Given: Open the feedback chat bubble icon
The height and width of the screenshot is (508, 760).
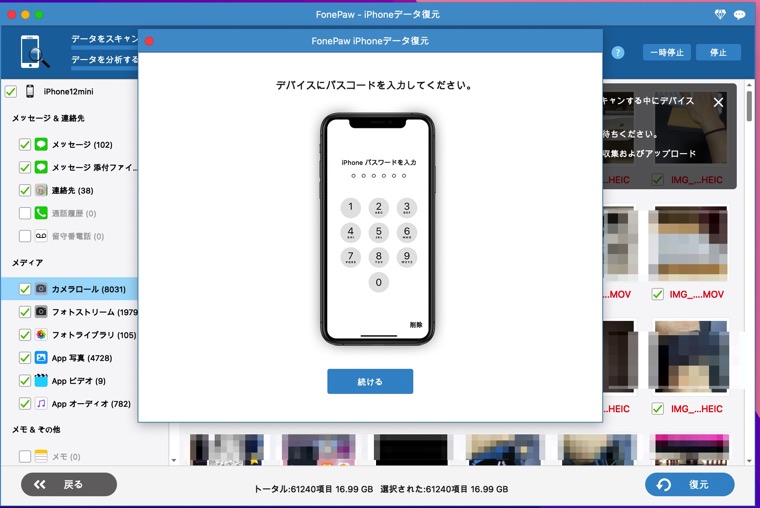Looking at the screenshot, I should [x=739, y=15].
